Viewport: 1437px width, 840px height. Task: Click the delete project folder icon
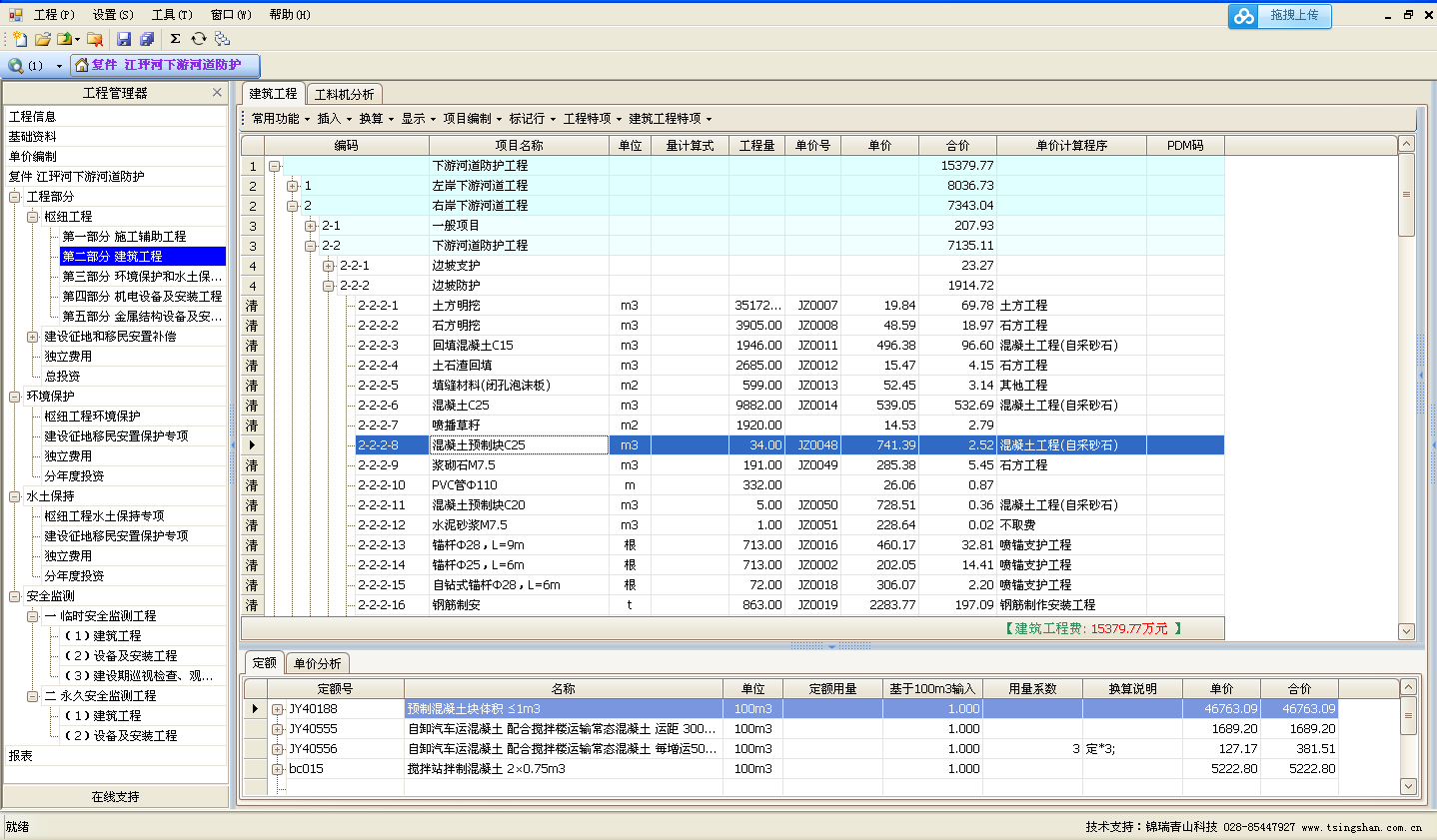point(95,39)
